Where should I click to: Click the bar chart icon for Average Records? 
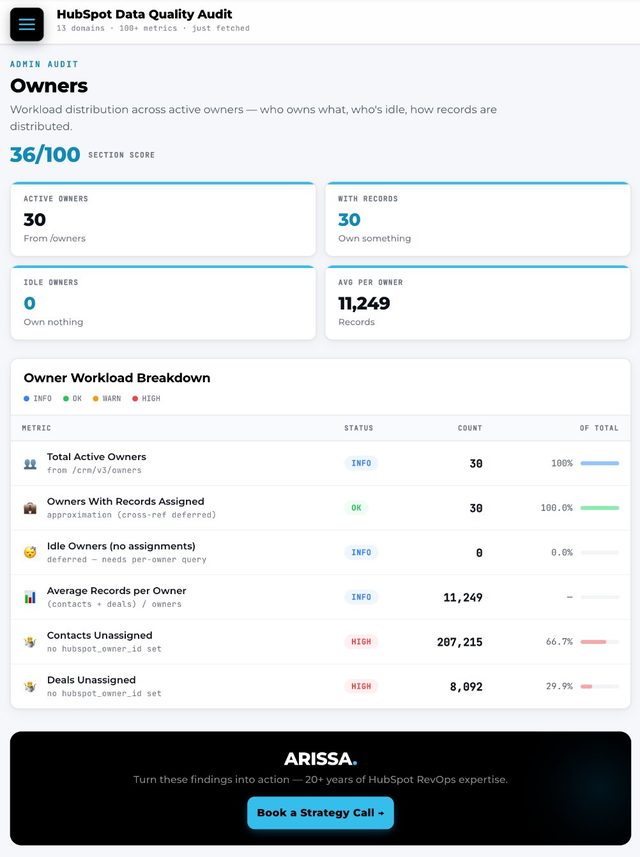pos(30,597)
